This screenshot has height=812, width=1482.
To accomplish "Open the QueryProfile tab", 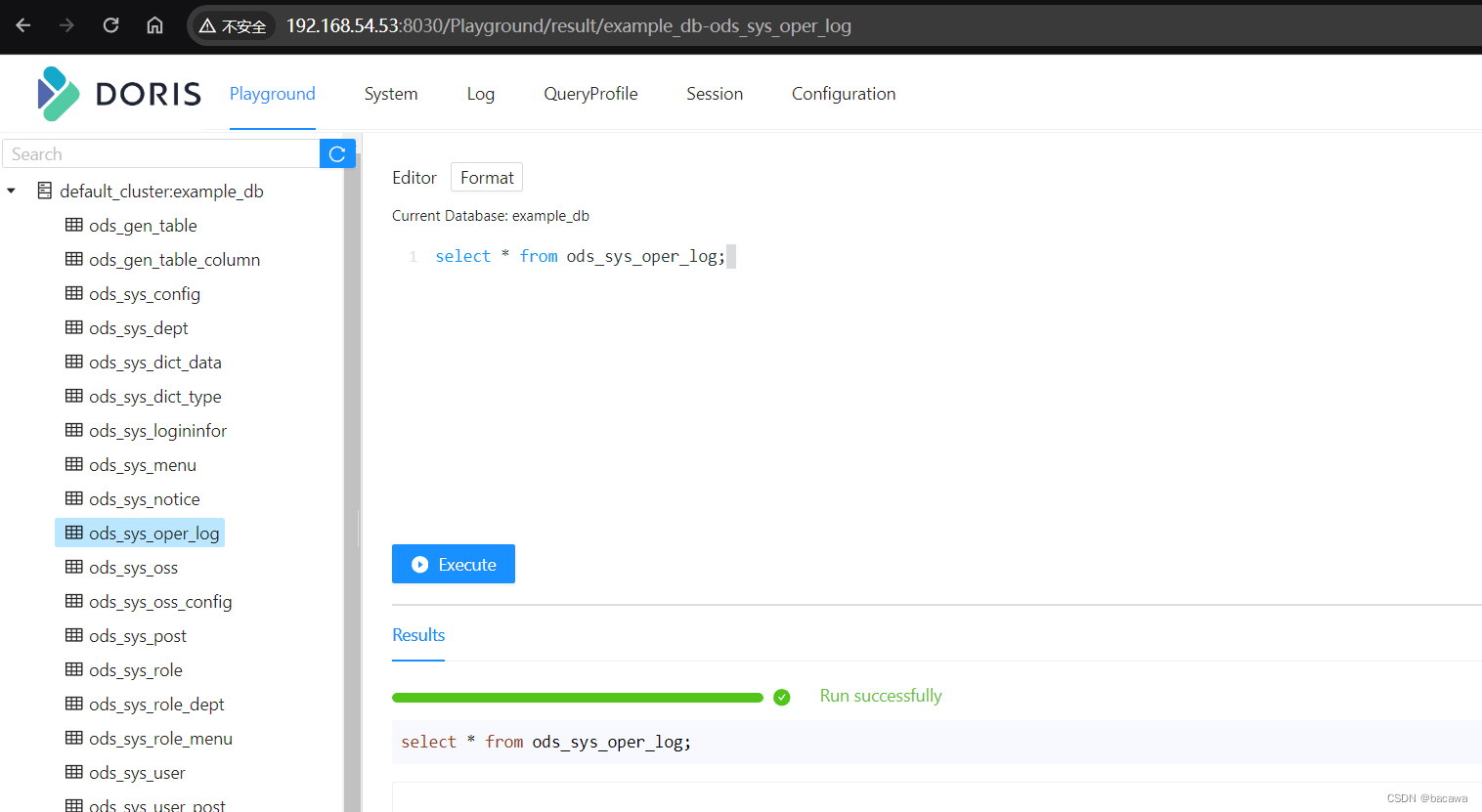I will click(590, 94).
